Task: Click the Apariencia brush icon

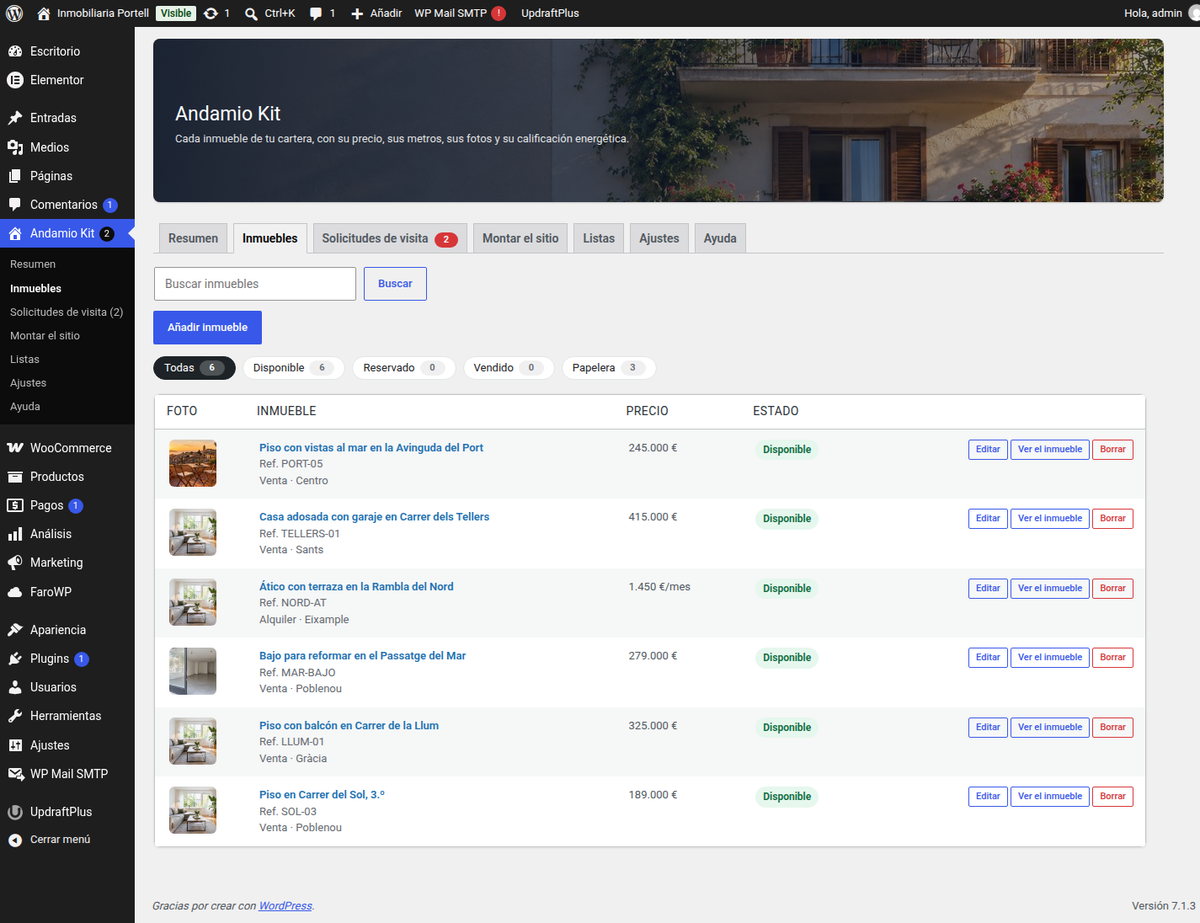Action: 15,630
